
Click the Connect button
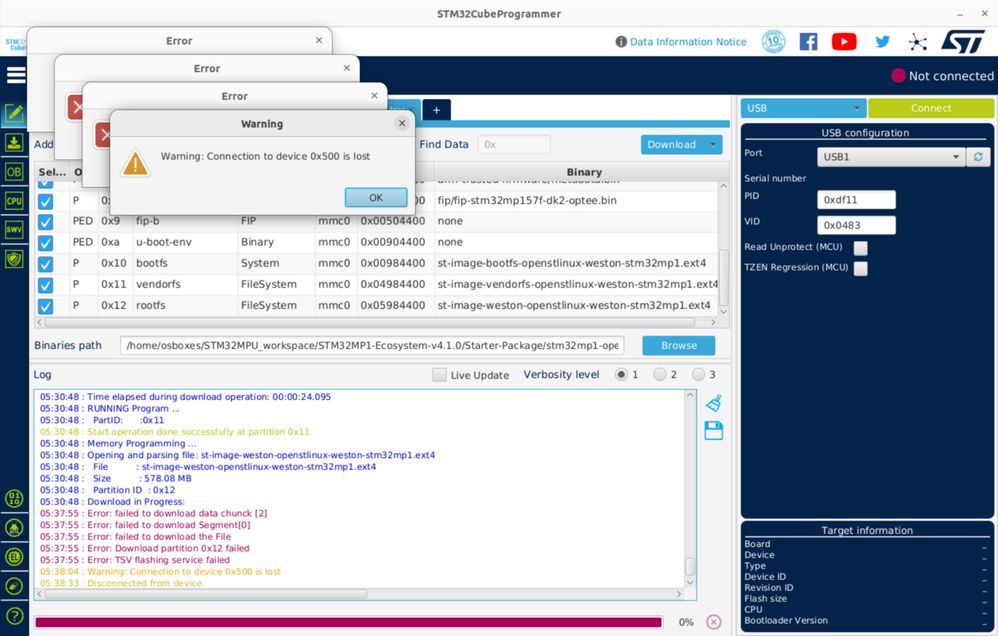(x=931, y=108)
